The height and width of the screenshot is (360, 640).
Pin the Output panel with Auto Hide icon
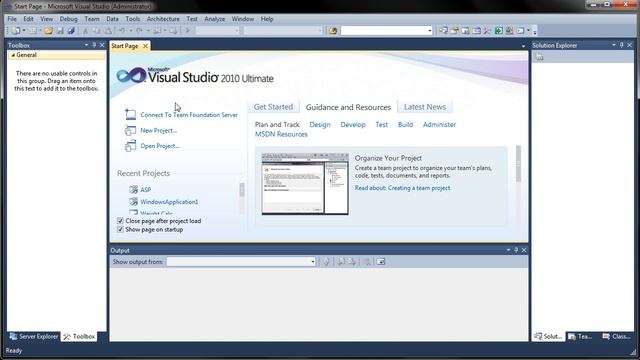(516, 250)
